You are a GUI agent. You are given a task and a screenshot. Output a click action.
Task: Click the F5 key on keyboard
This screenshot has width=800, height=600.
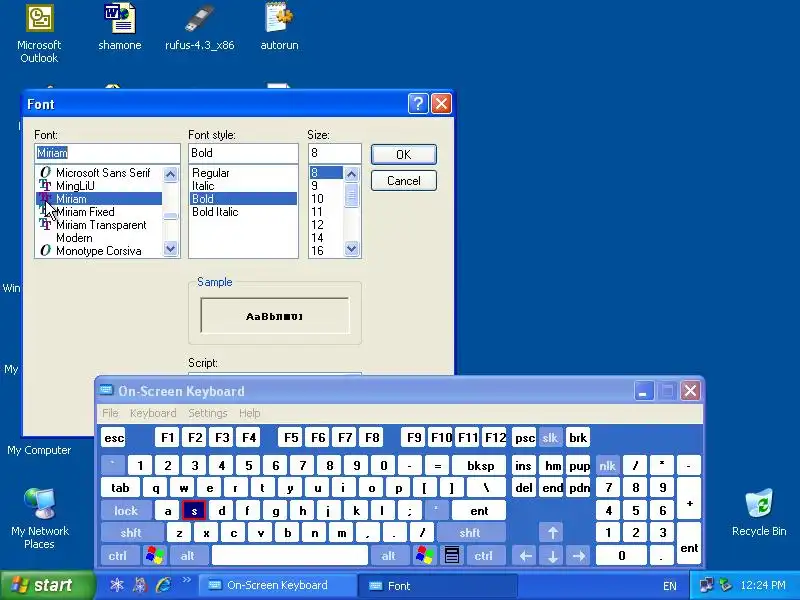tap(291, 437)
